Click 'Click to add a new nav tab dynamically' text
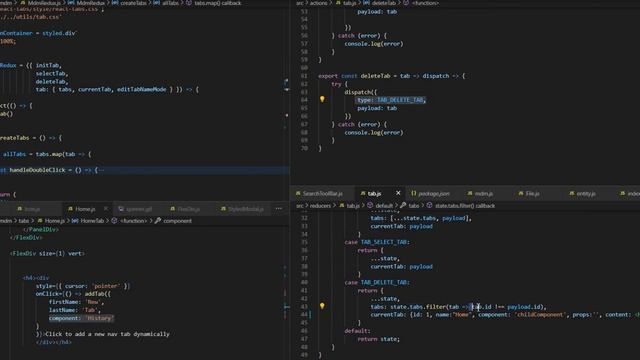640x360 pixels. coord(107,334)
